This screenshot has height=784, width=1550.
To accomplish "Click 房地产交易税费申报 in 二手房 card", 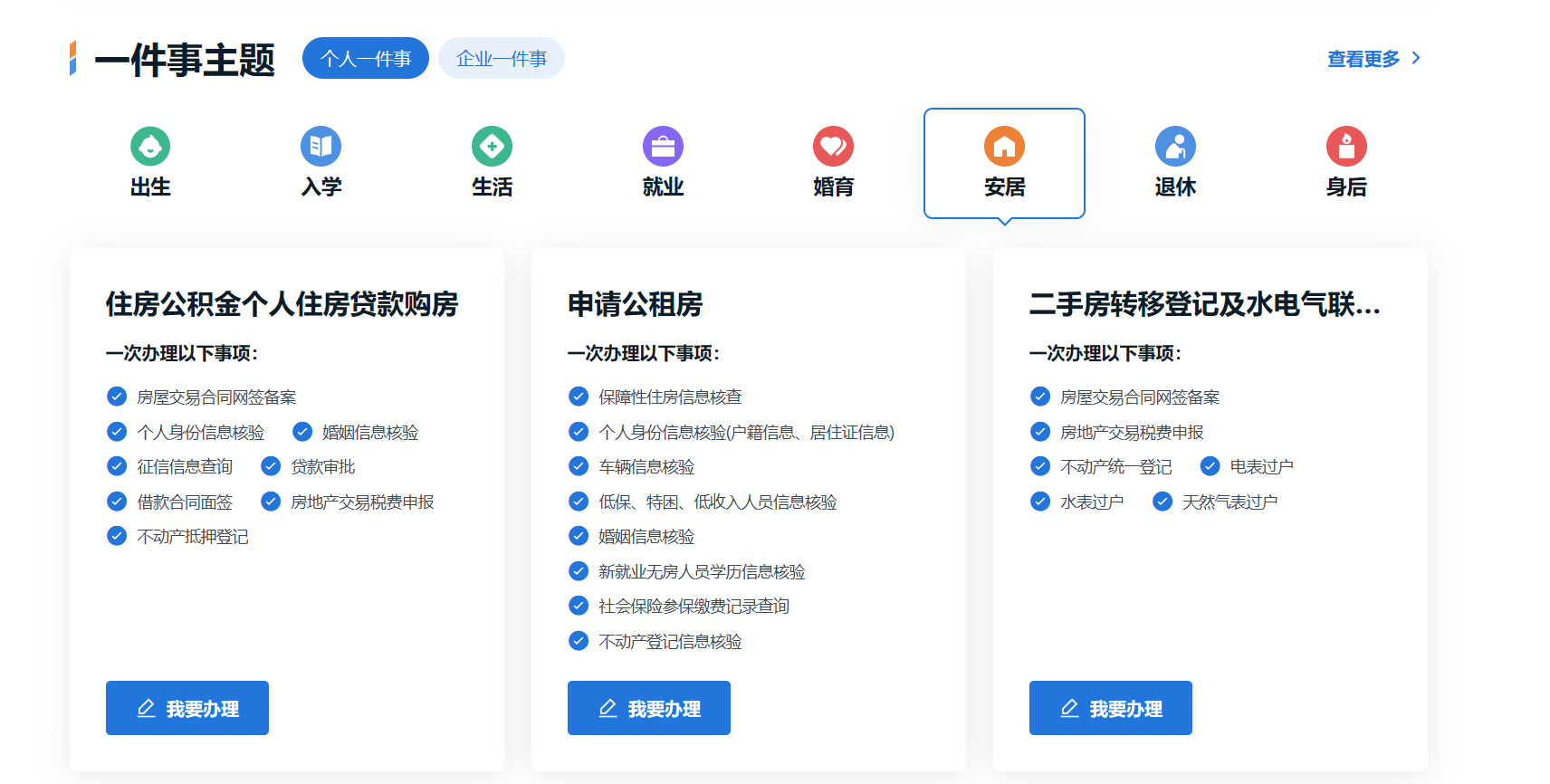I will click(x=1132, y=432).
